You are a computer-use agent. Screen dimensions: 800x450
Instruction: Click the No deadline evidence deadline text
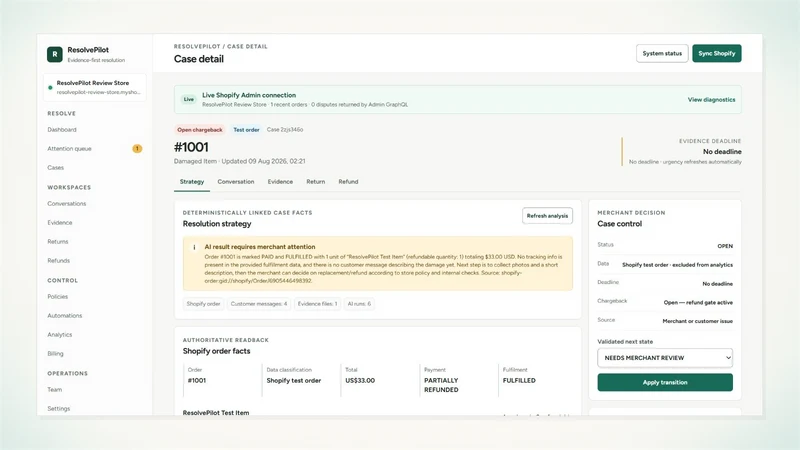pyautogui.click(x=722, y=152)
